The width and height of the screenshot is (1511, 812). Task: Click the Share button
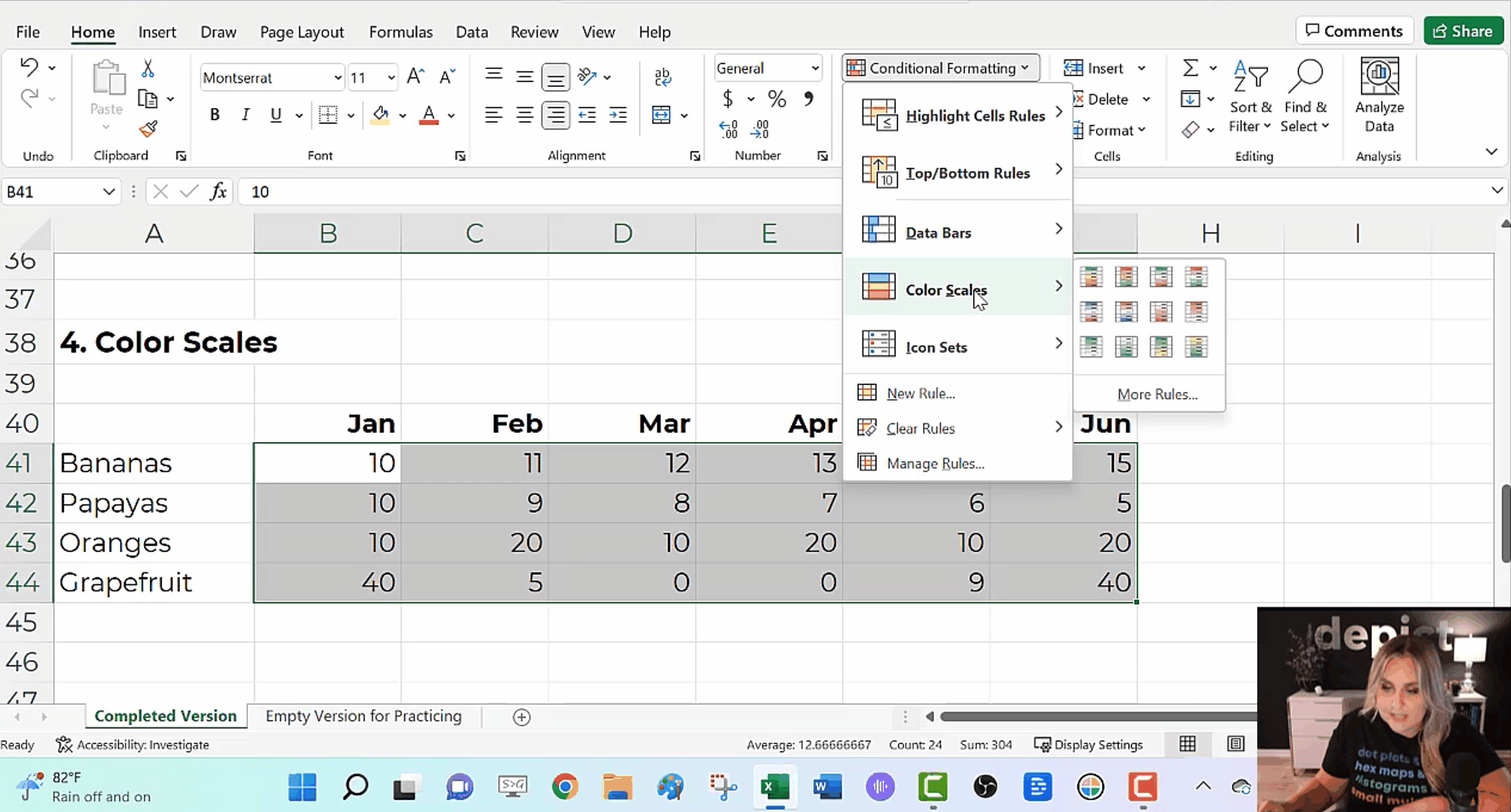pos(1463,31)
